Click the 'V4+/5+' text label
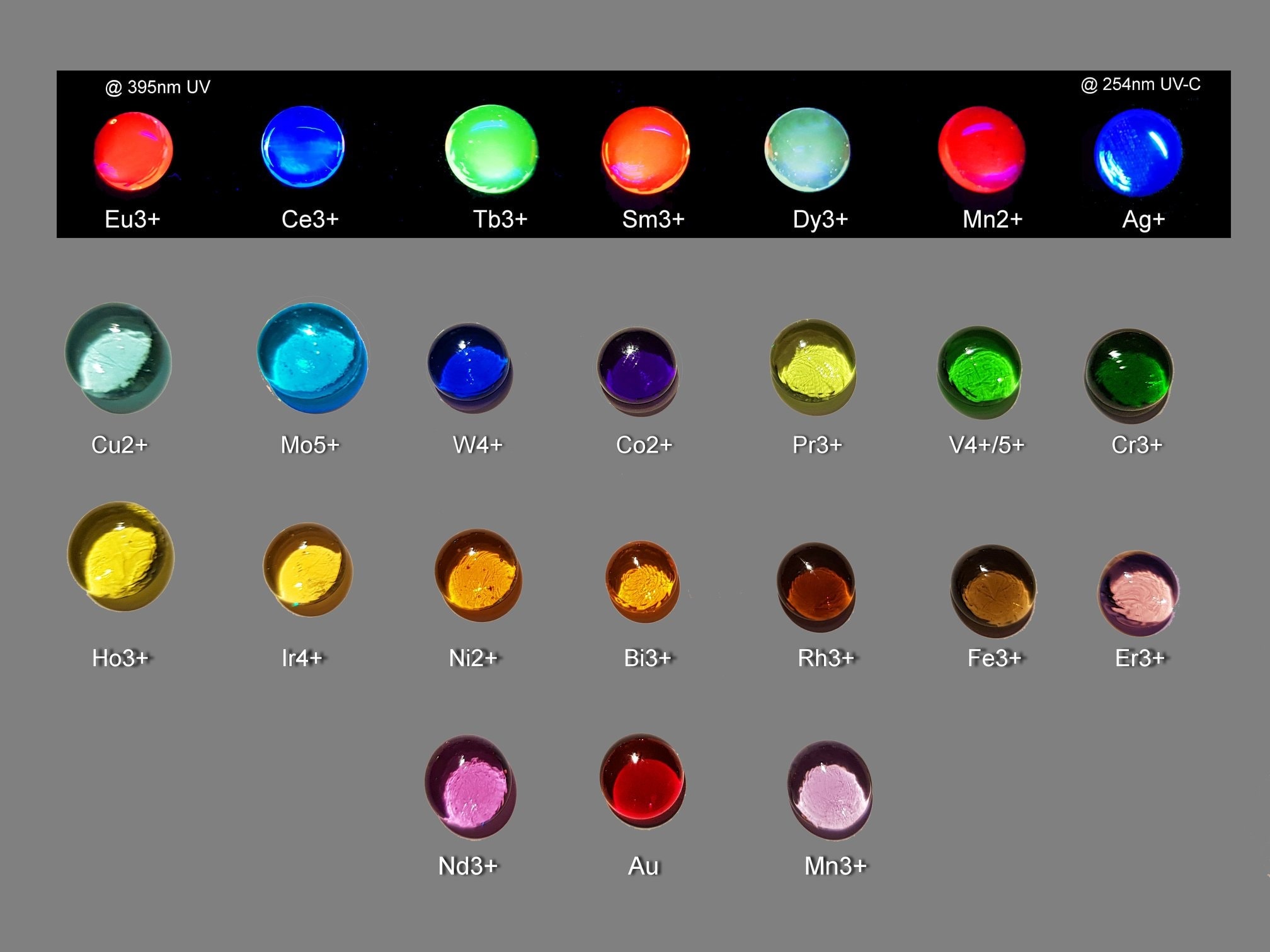The image size is (1270, 952). [x=986, y=445]
